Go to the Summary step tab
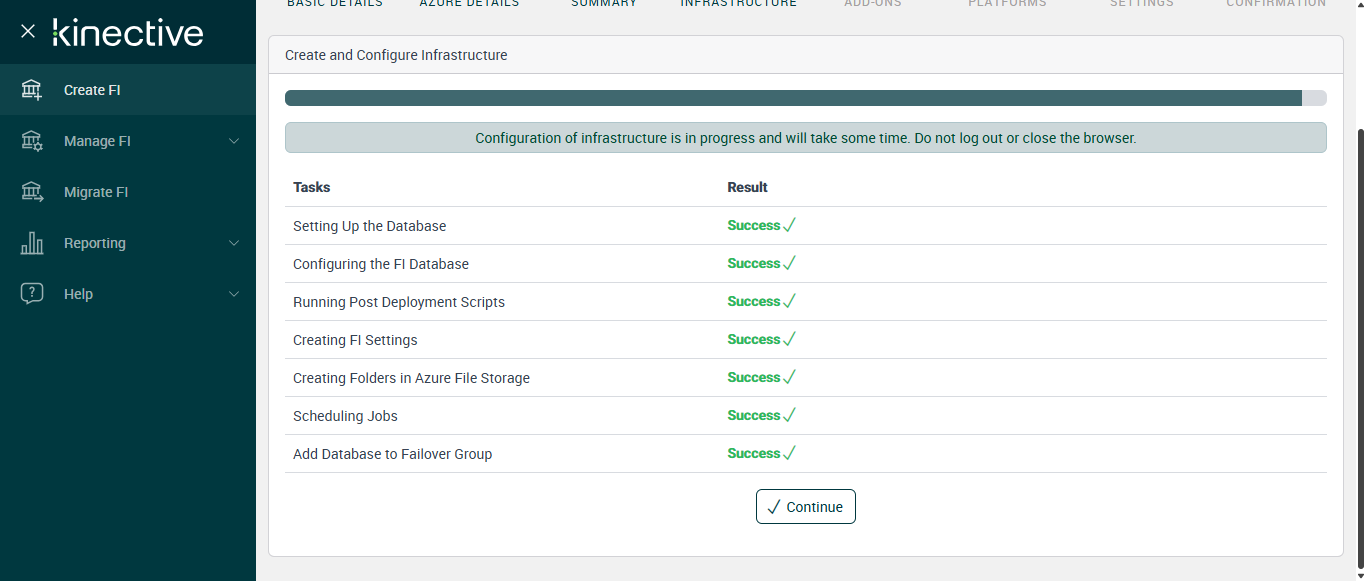Image resolution: width=1366 pixels, height=581 pixels. click(604, 4)
